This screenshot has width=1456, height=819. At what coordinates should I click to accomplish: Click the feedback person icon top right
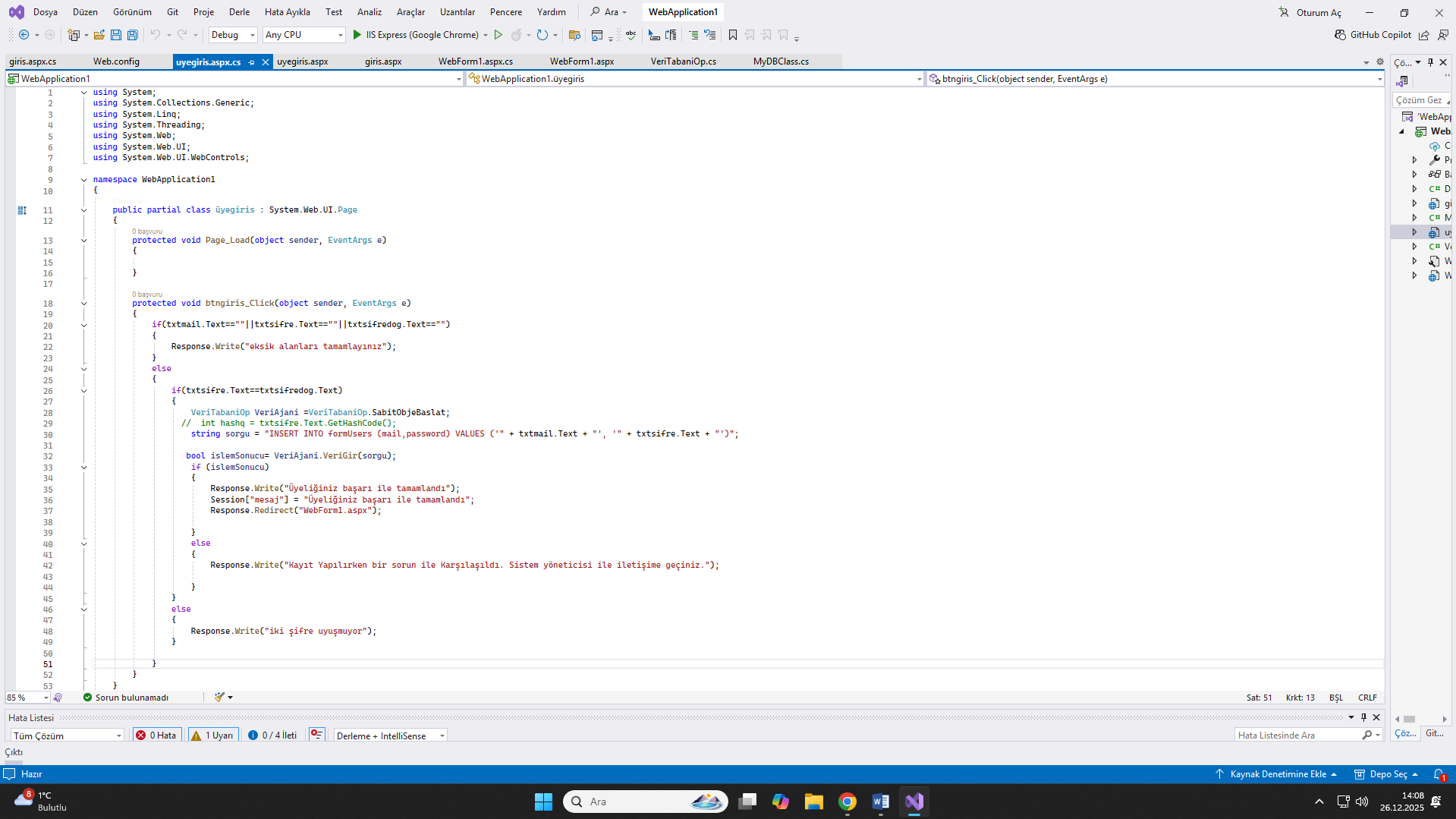[x=1443, y=35]
